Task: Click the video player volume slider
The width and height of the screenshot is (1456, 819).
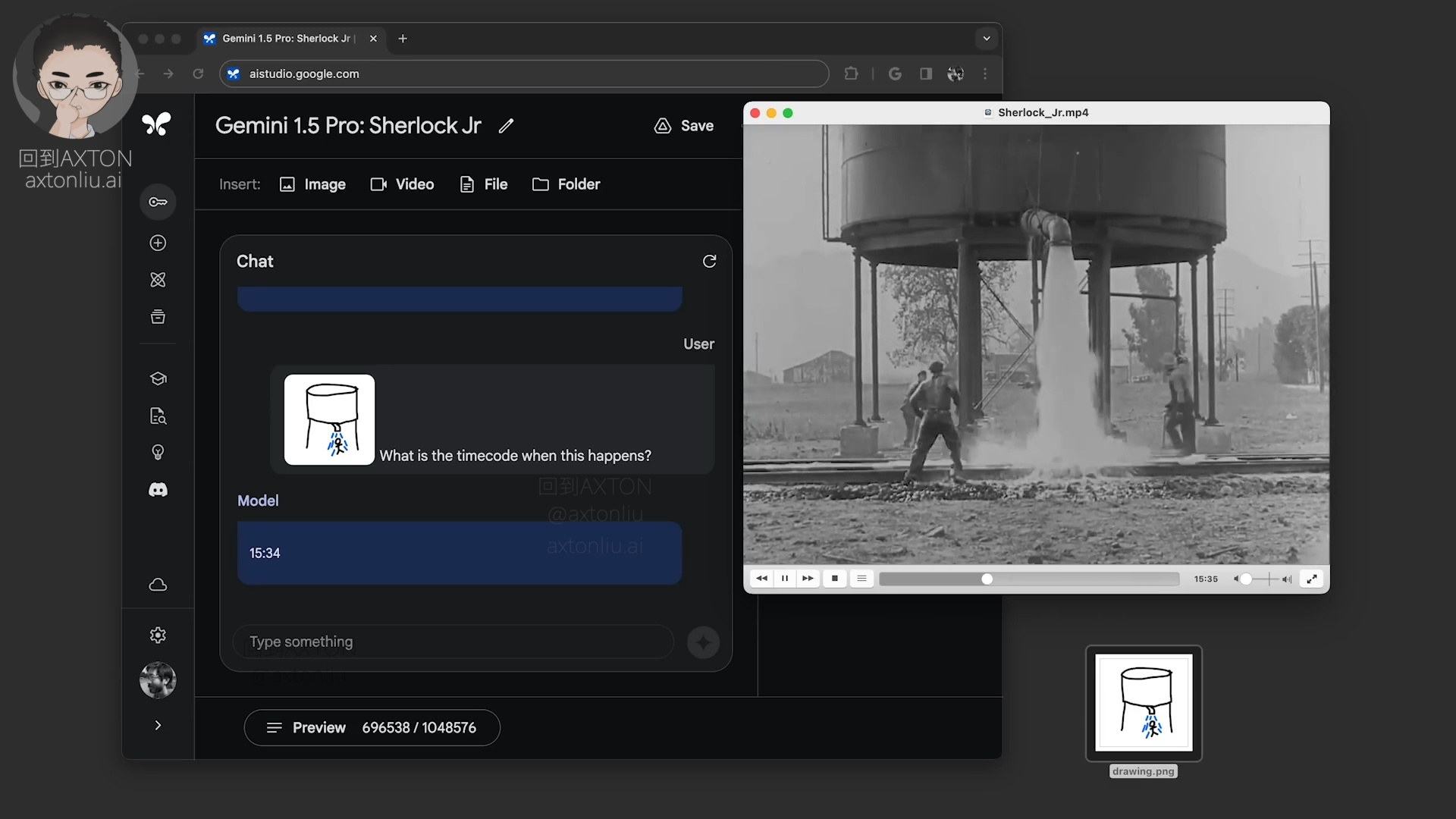Action: click(1263, 579)
